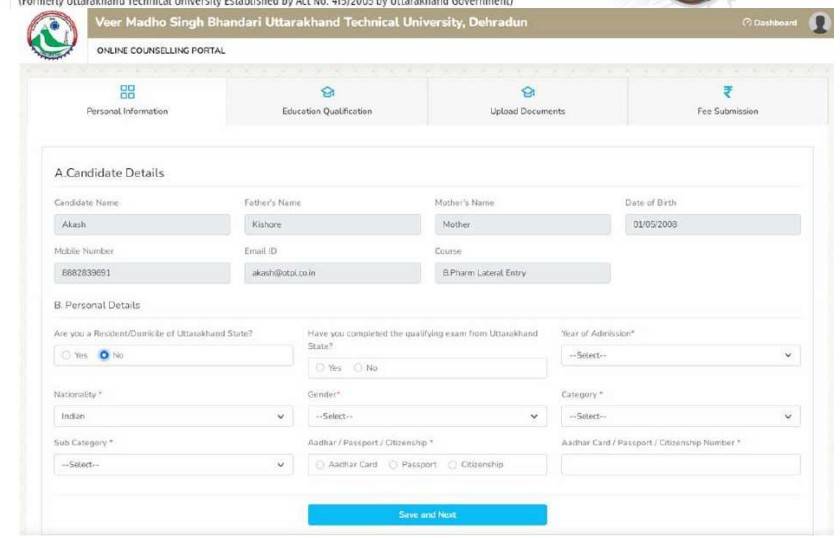Open the Year of Admission dropdown
840x538 pixels.
click(x=680, y=355)
